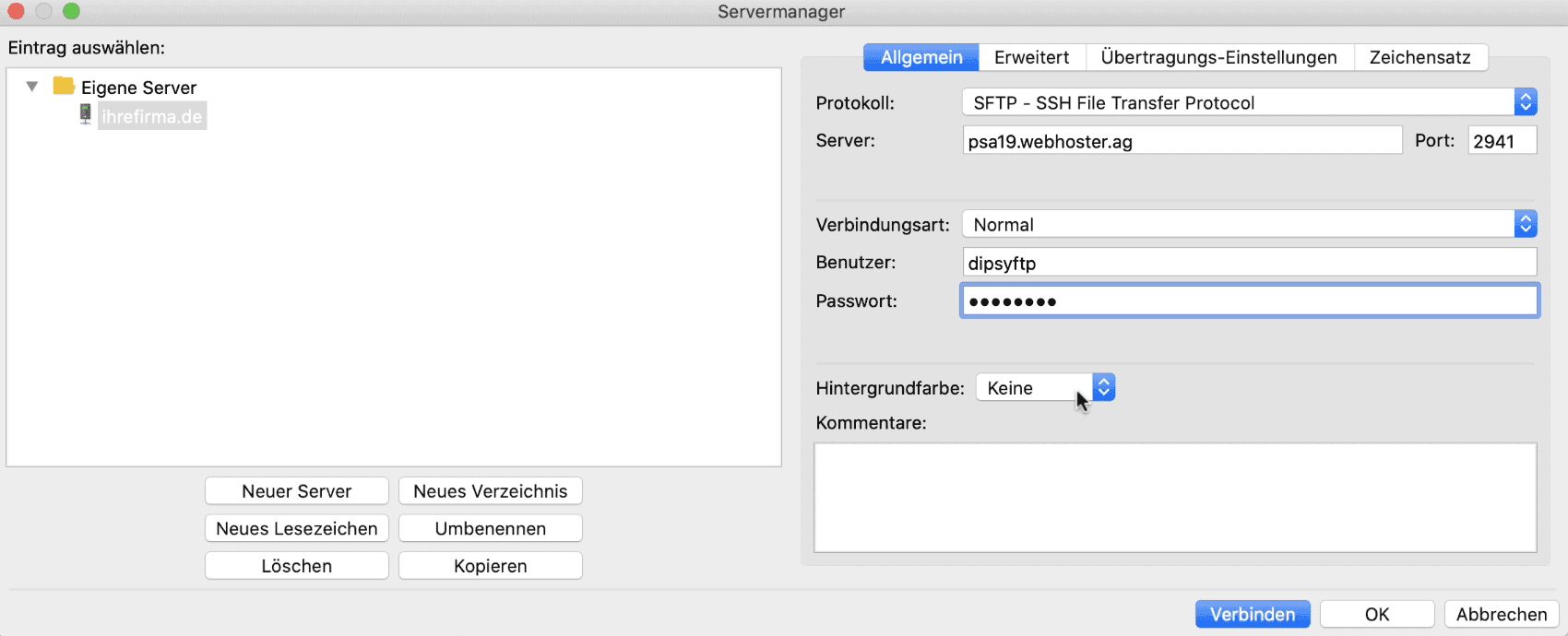The width and height of the screenshot is (1568, 636).
Task: Select the ihrefirma.de server entry
Action: [x=152, y=116]
